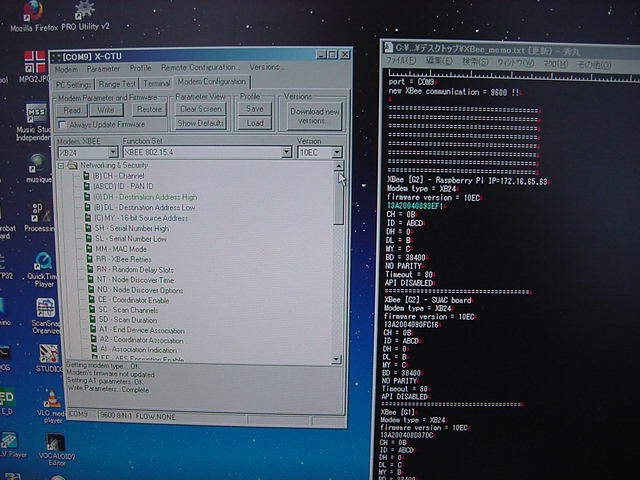Screen dimensions: 640x480
Task: Switch to the Range Test tab
Action: 117,84
